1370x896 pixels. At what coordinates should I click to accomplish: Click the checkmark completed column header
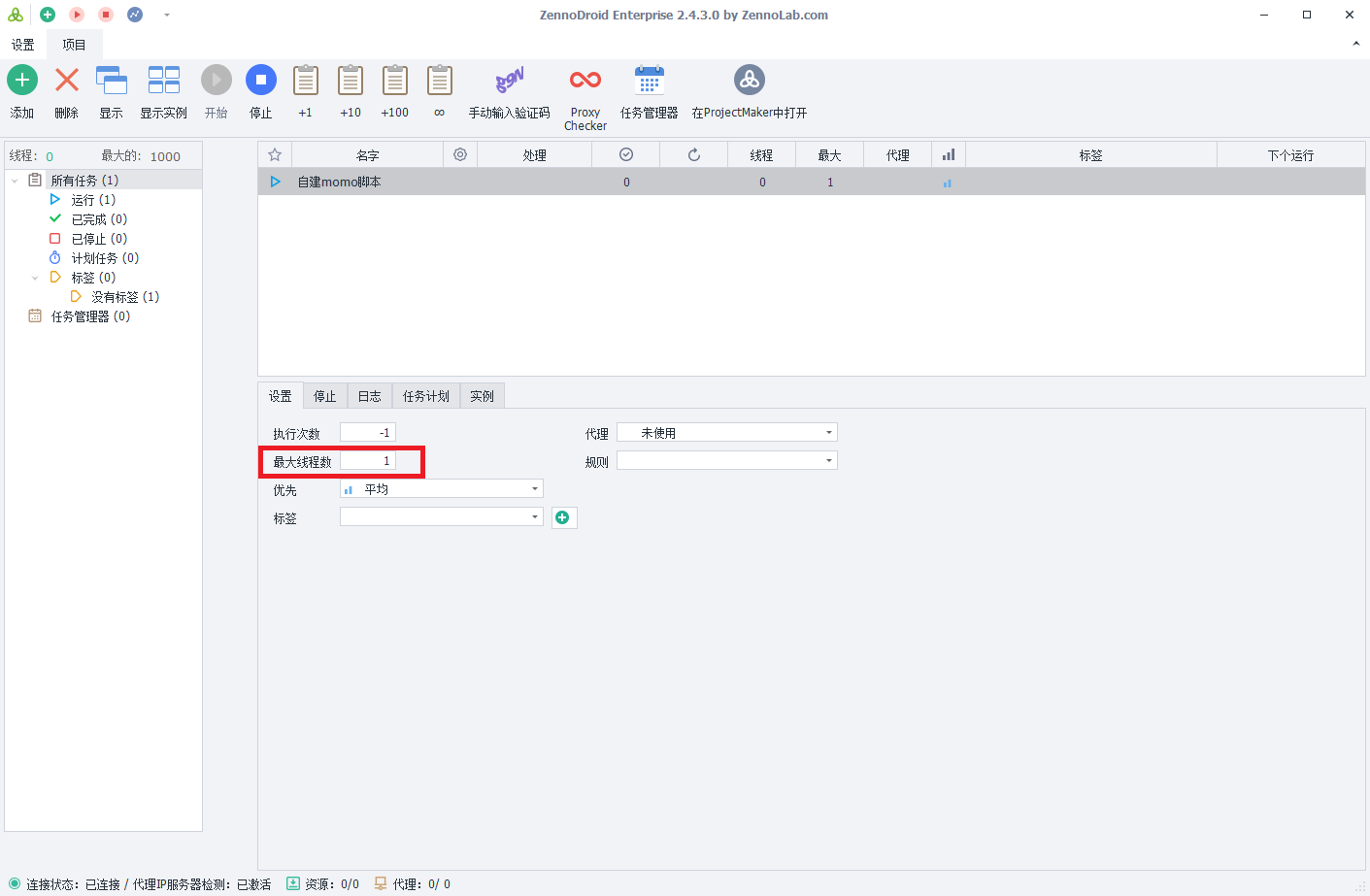(x=626, y=155)
